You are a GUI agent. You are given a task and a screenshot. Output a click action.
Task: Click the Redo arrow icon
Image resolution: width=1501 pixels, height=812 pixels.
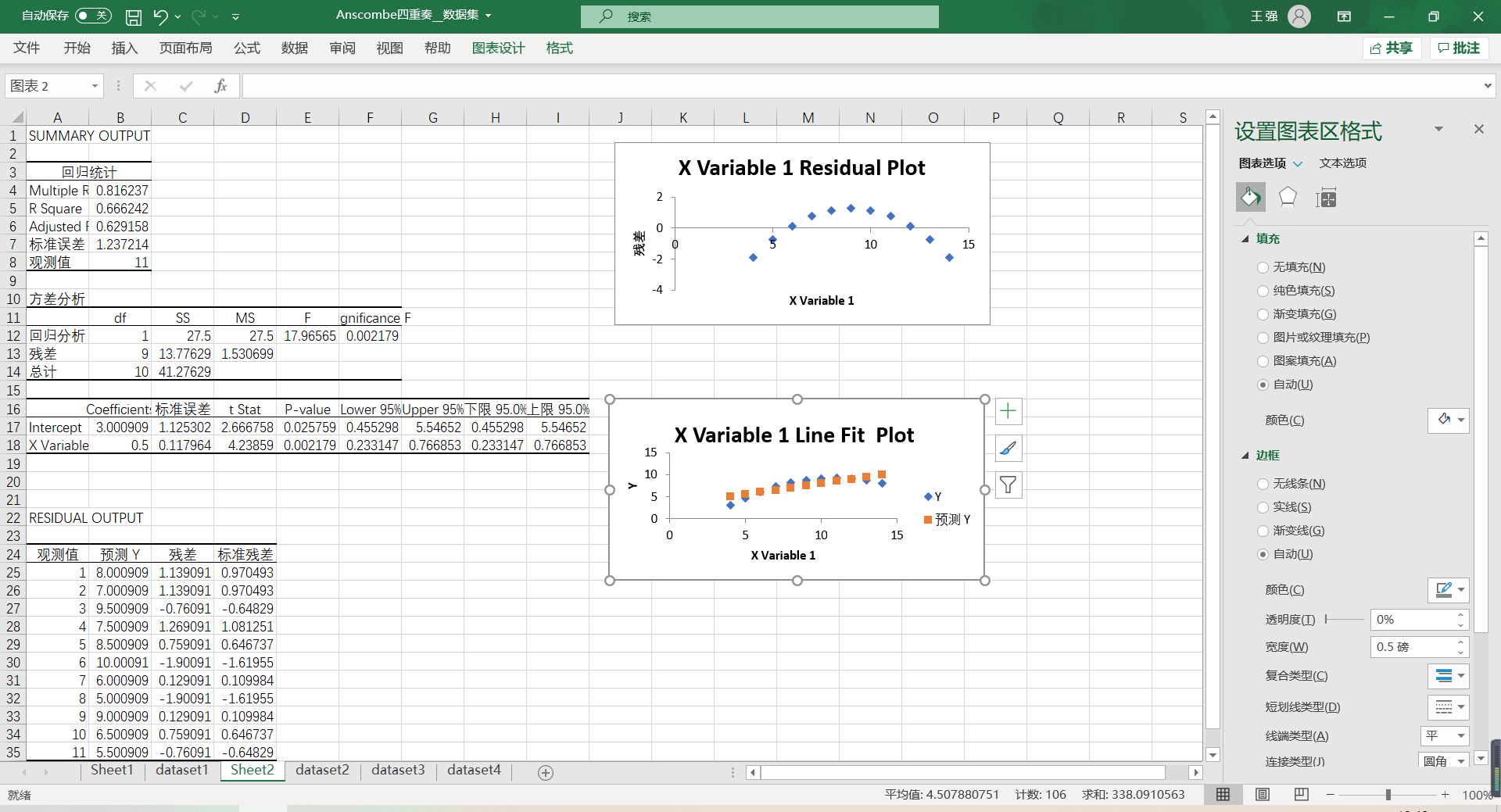tap(199, 16)
